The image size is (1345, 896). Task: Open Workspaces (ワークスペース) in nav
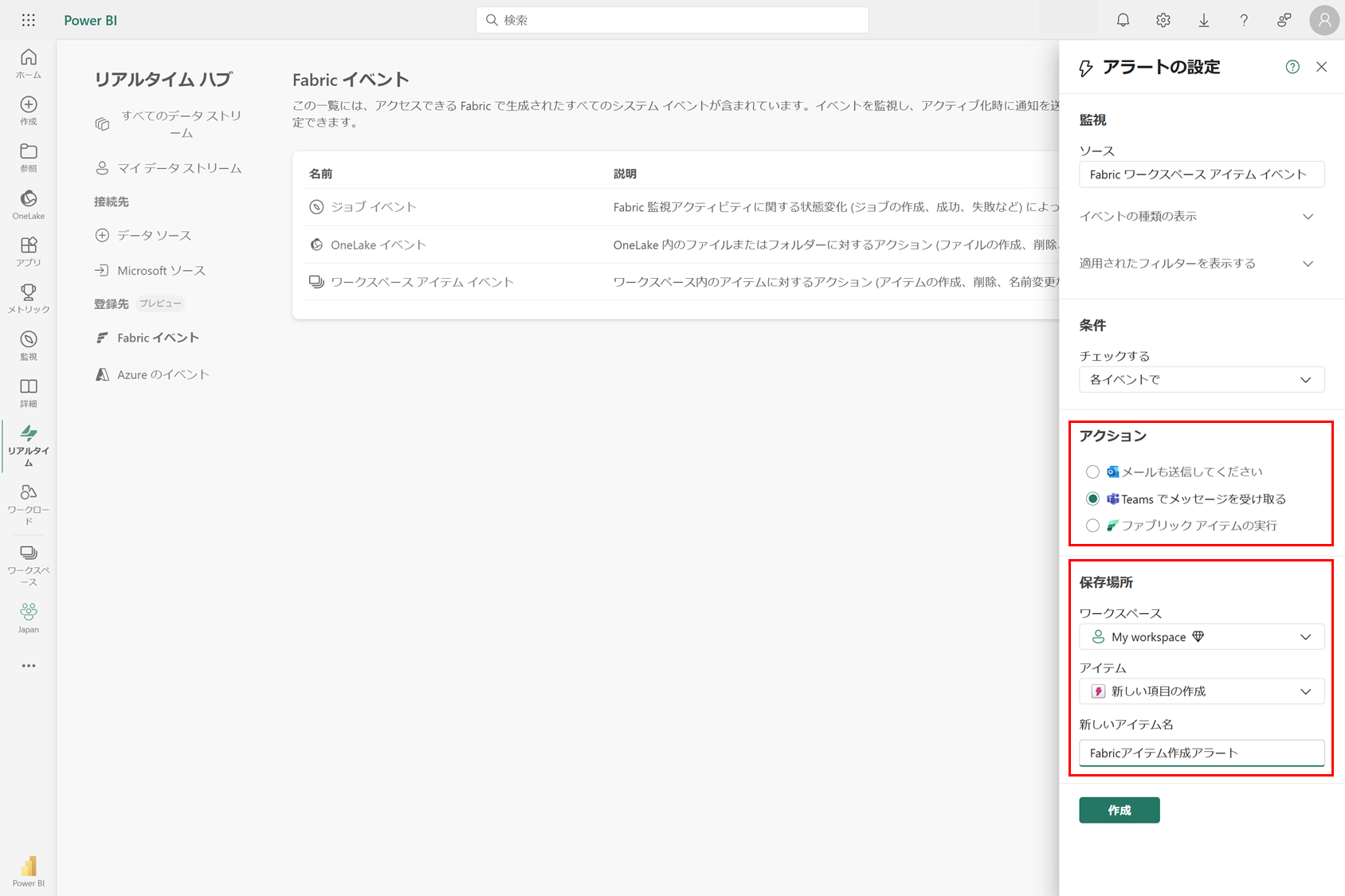tap(29, 565)
